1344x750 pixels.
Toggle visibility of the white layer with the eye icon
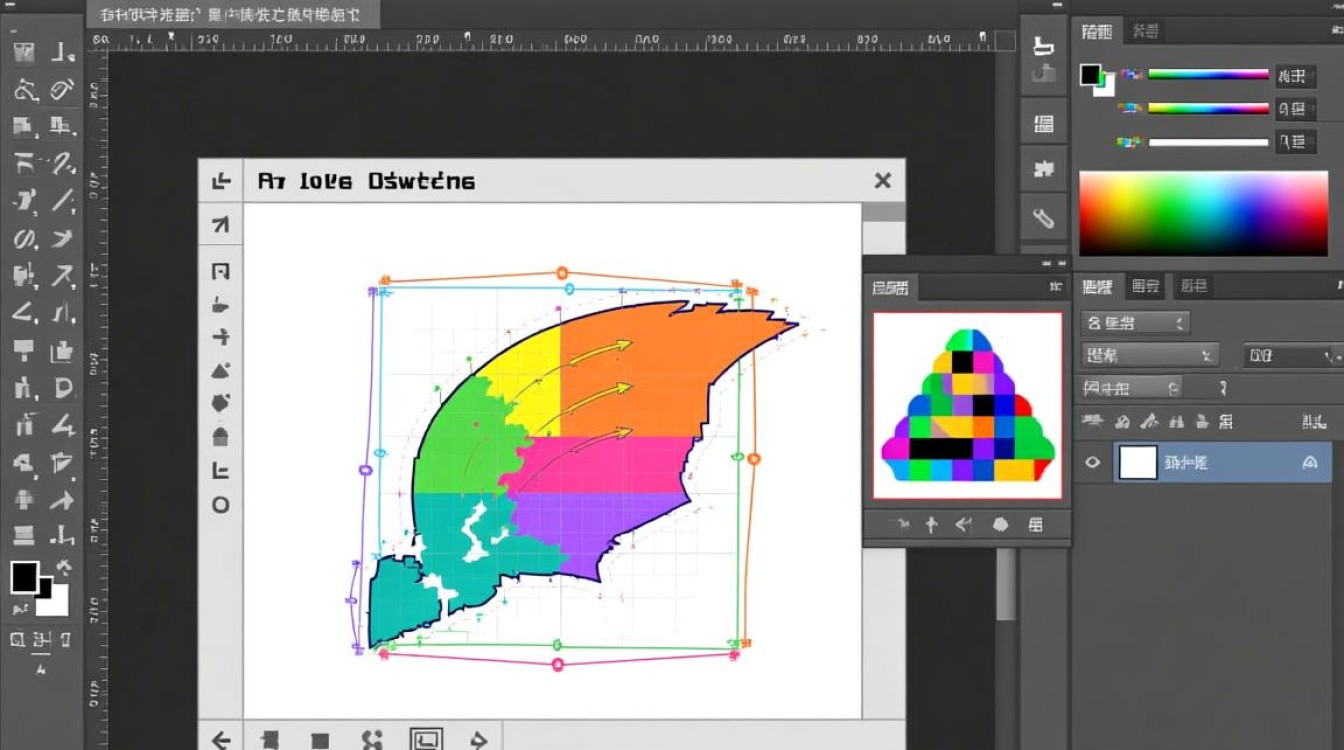pyautogui.click(x=1092, y=462)
